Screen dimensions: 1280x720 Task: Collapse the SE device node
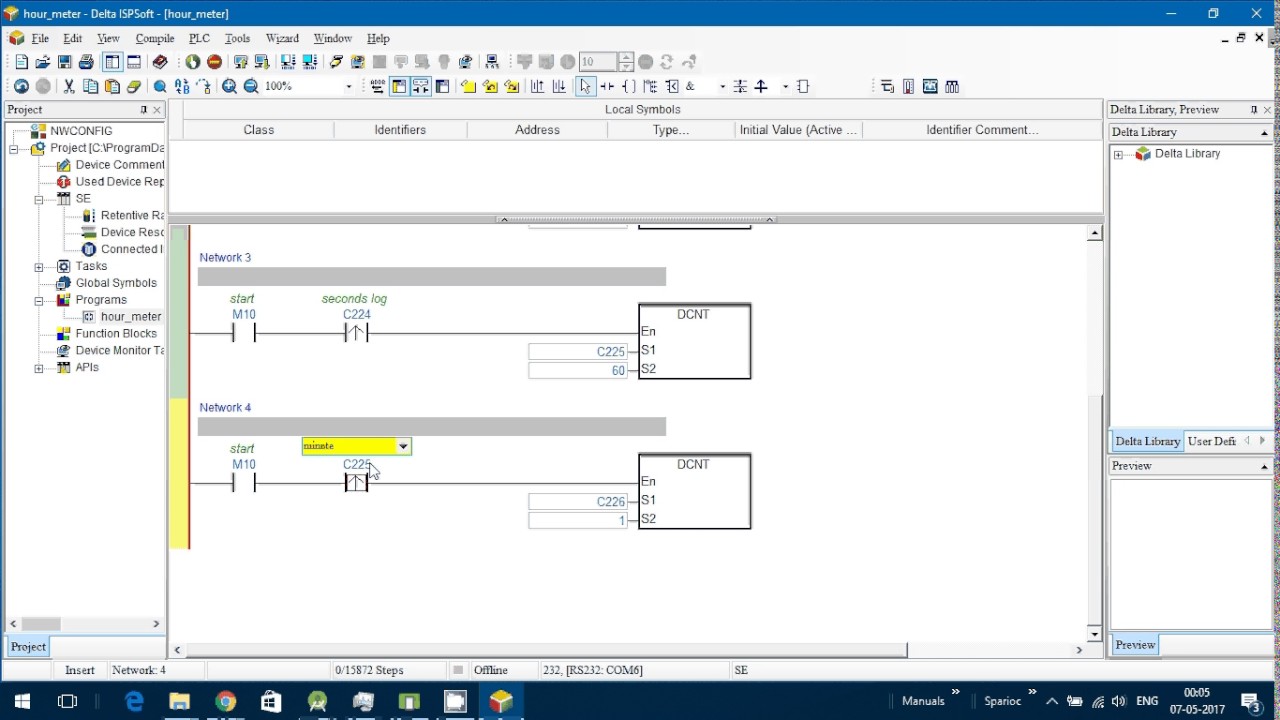[39, 199]
